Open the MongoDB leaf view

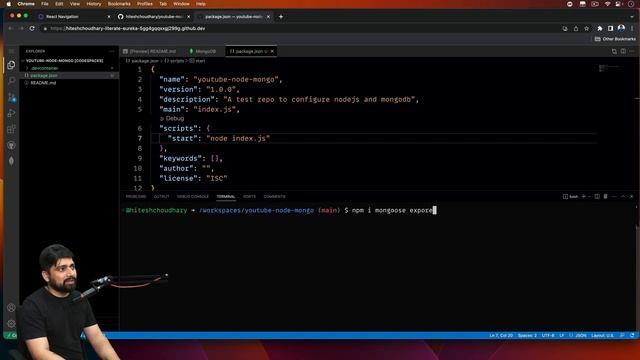pyautogui.click(x=11, y=161)
